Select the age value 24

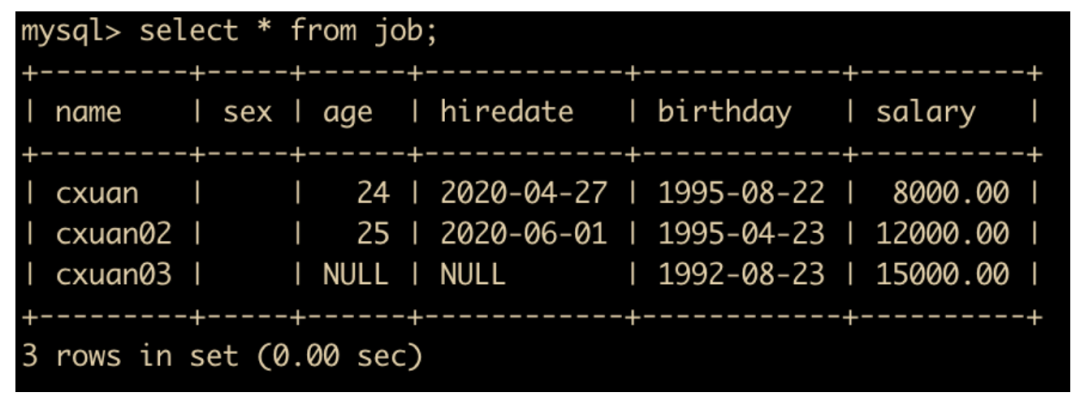372,193
